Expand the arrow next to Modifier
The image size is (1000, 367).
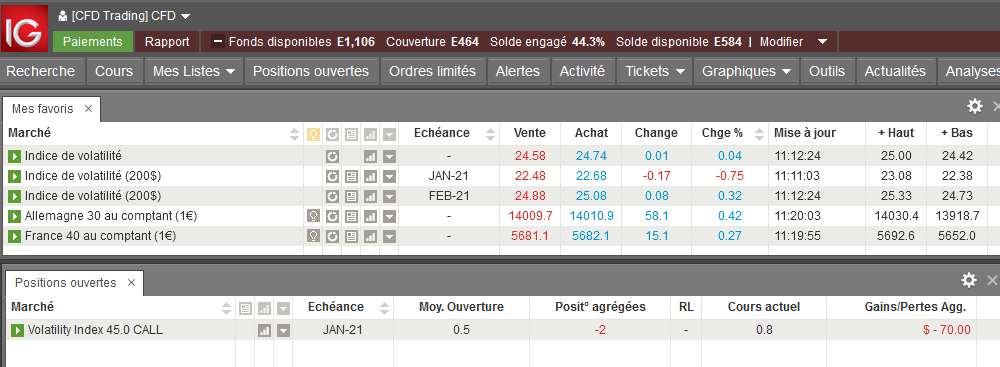[823, 42]
